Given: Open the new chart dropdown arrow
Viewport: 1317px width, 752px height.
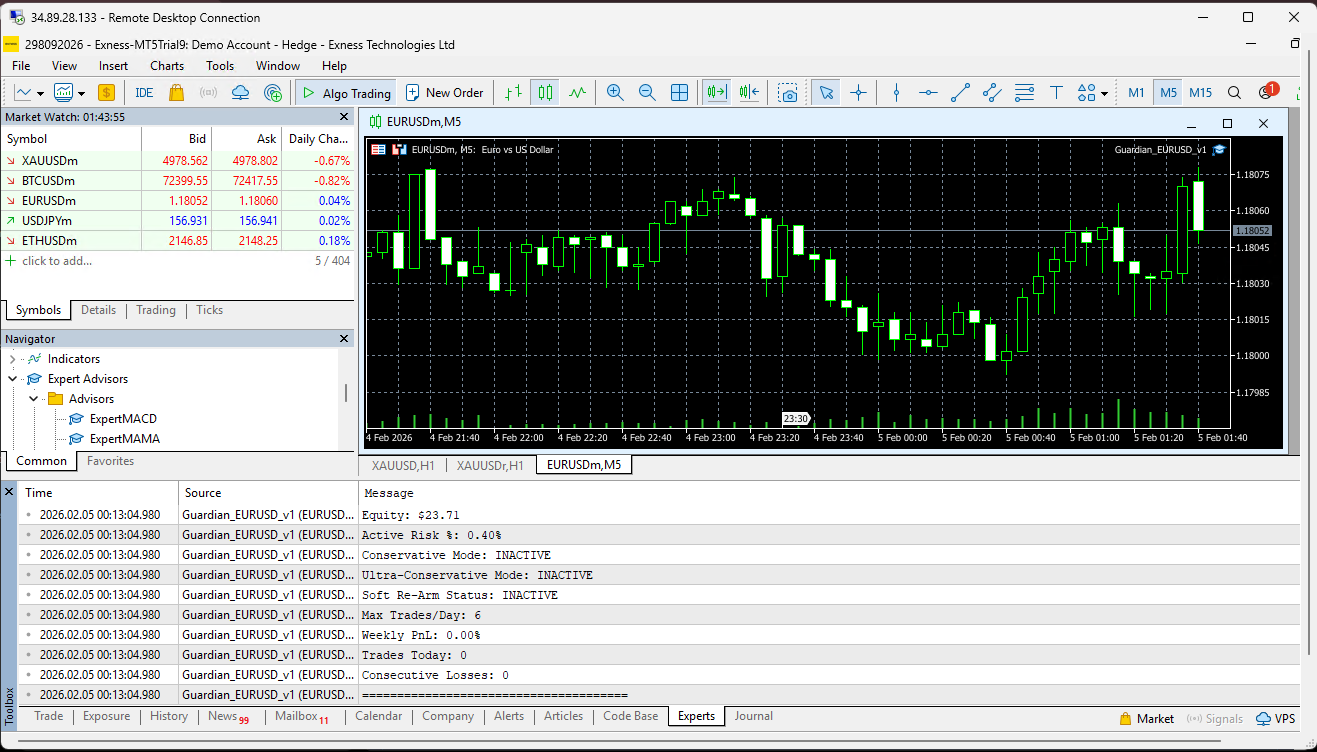Looking at the screenshot, I should point(40,93).
